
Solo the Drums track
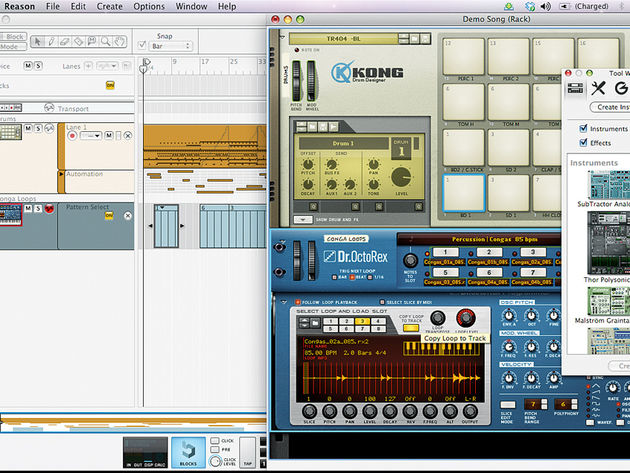(x=38, y=128)
